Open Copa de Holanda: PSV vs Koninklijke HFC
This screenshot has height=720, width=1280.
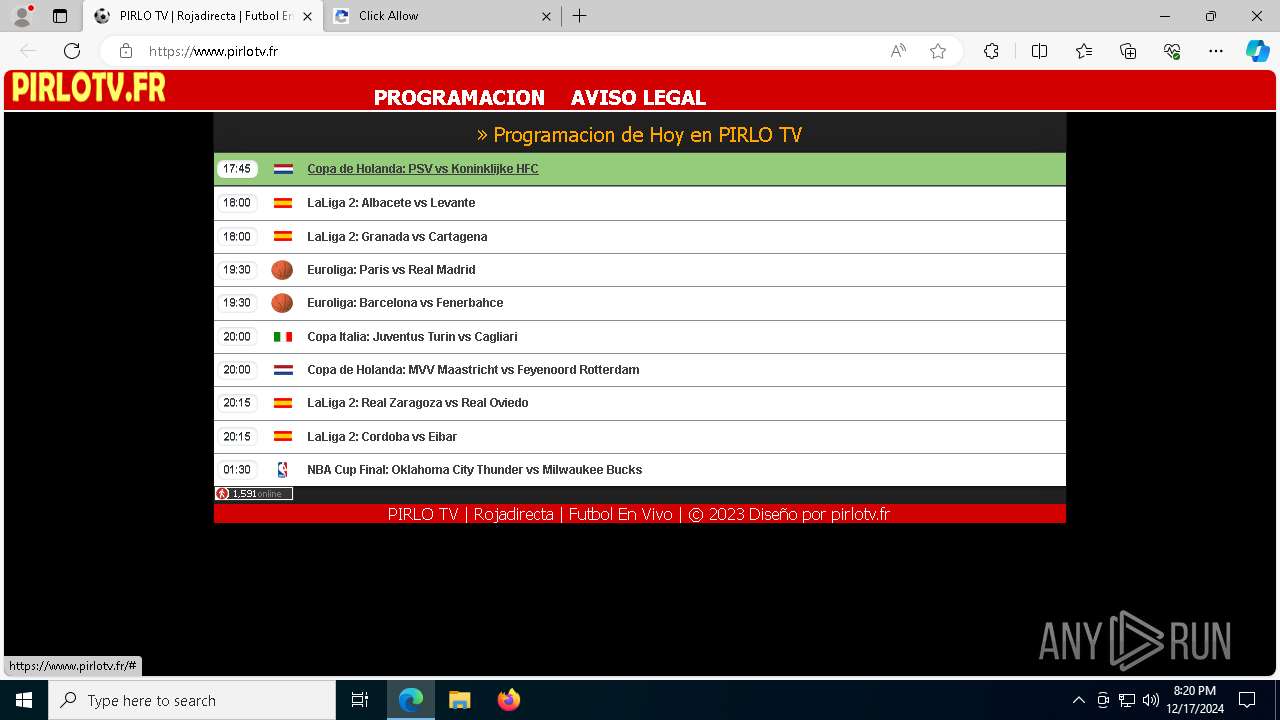[422, 169]
